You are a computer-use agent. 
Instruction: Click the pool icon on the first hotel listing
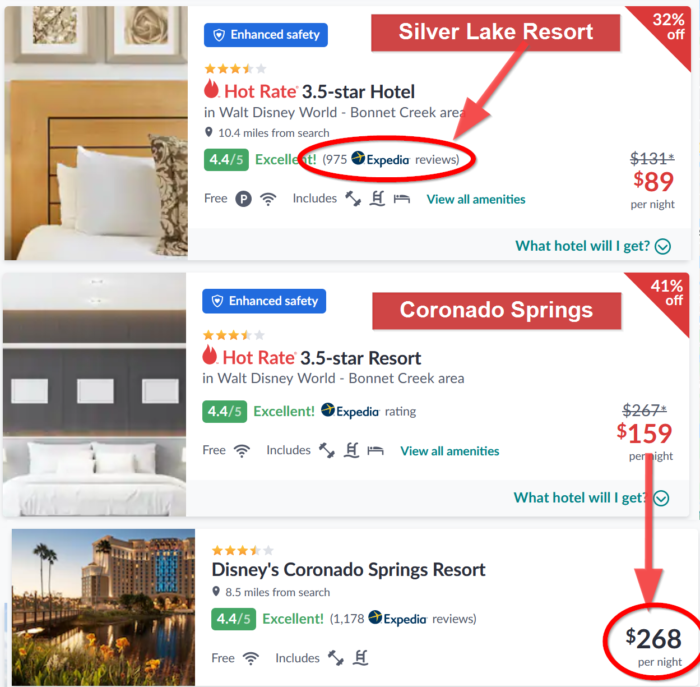[377, 198]
